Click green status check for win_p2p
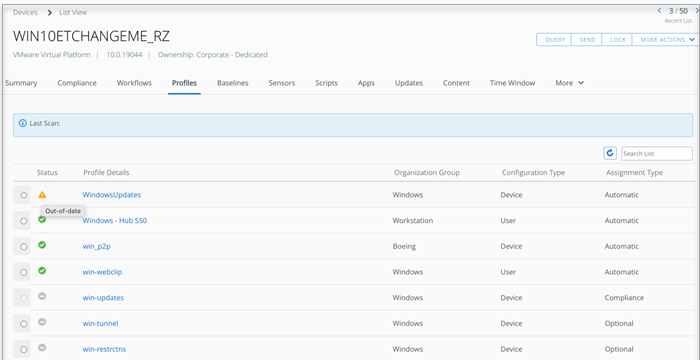The image size is (700, 360). [x=42, y=245]
